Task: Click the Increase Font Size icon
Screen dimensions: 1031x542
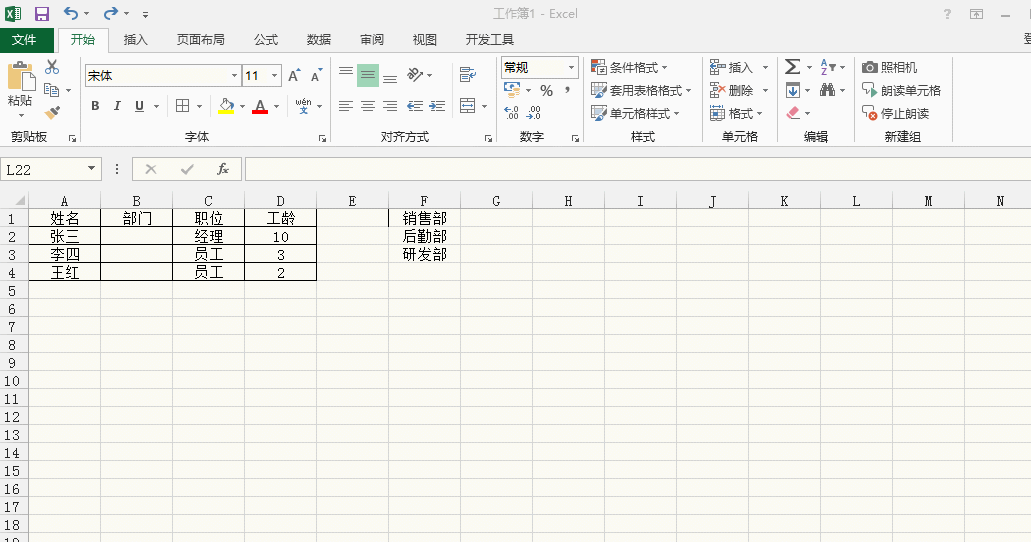Action: tap(294, 76)
